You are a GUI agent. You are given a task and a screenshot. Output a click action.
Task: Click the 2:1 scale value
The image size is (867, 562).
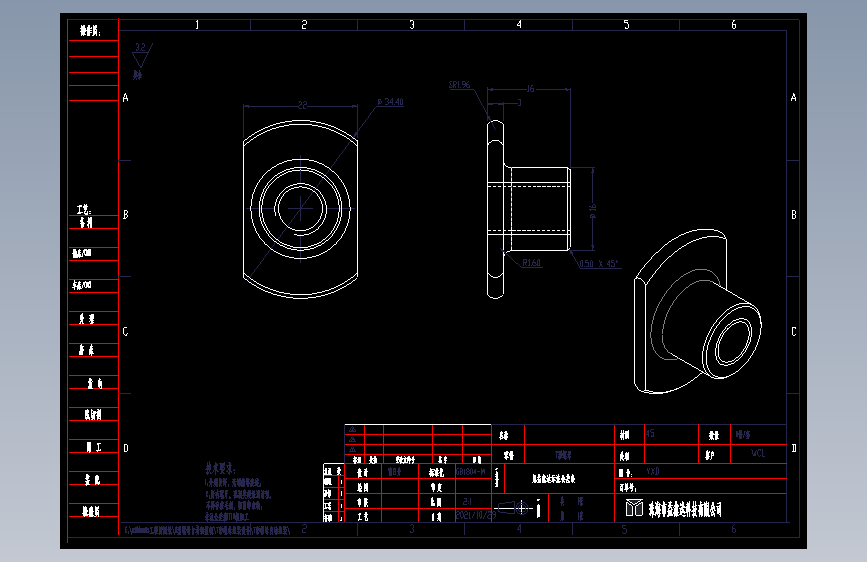pos(467,501)
